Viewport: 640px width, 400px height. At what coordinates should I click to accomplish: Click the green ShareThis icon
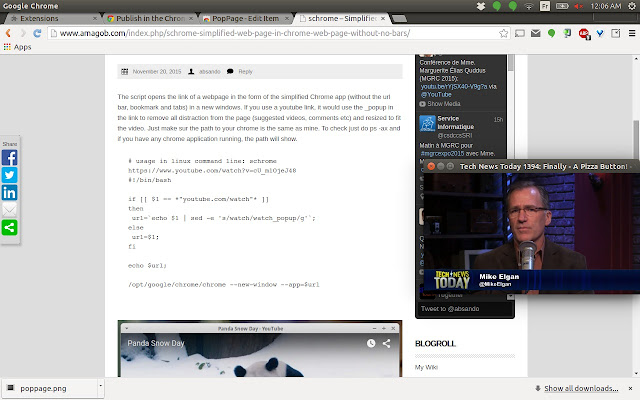[9, 227]
